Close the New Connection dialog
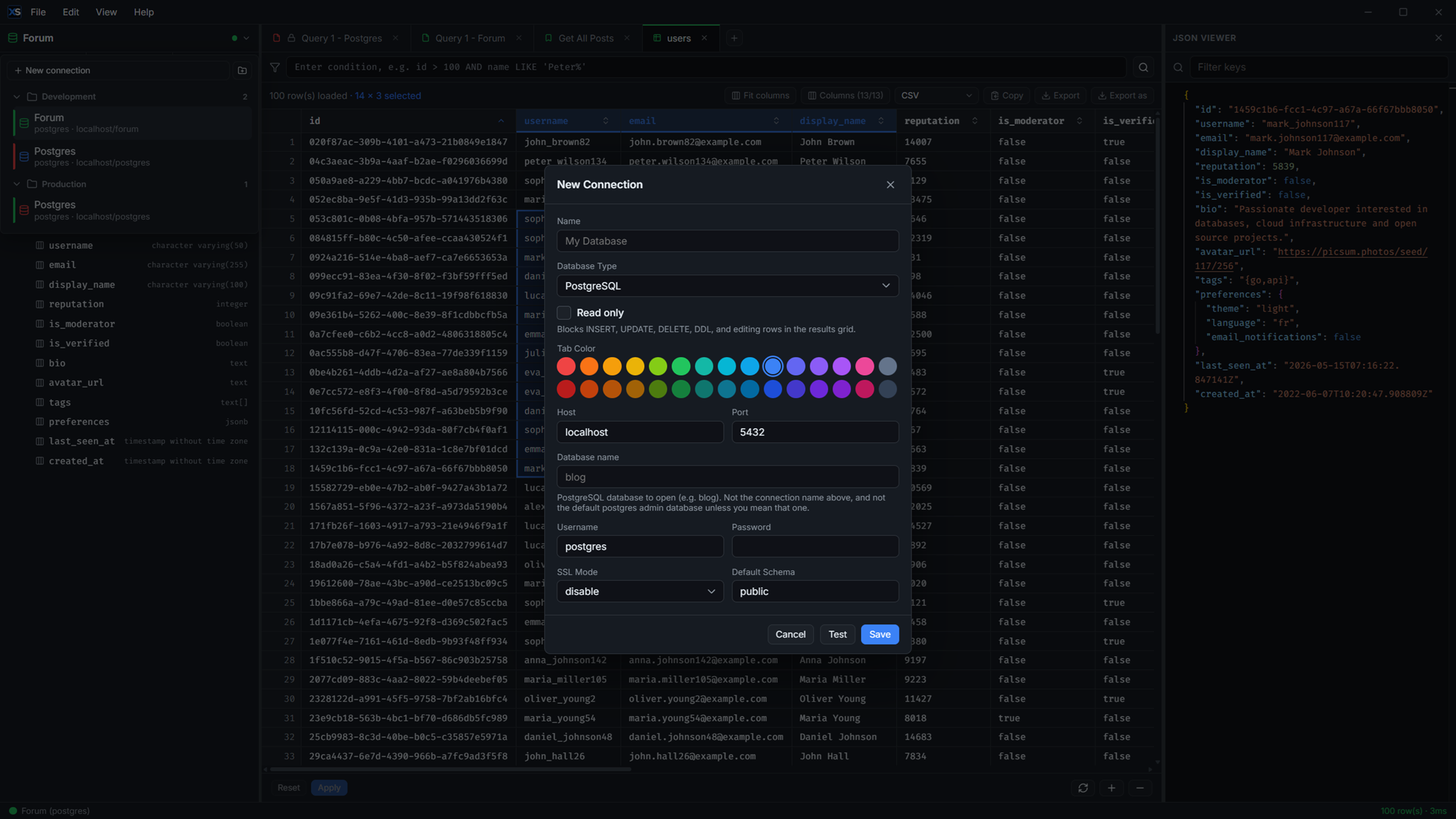 tap(890, 185)
